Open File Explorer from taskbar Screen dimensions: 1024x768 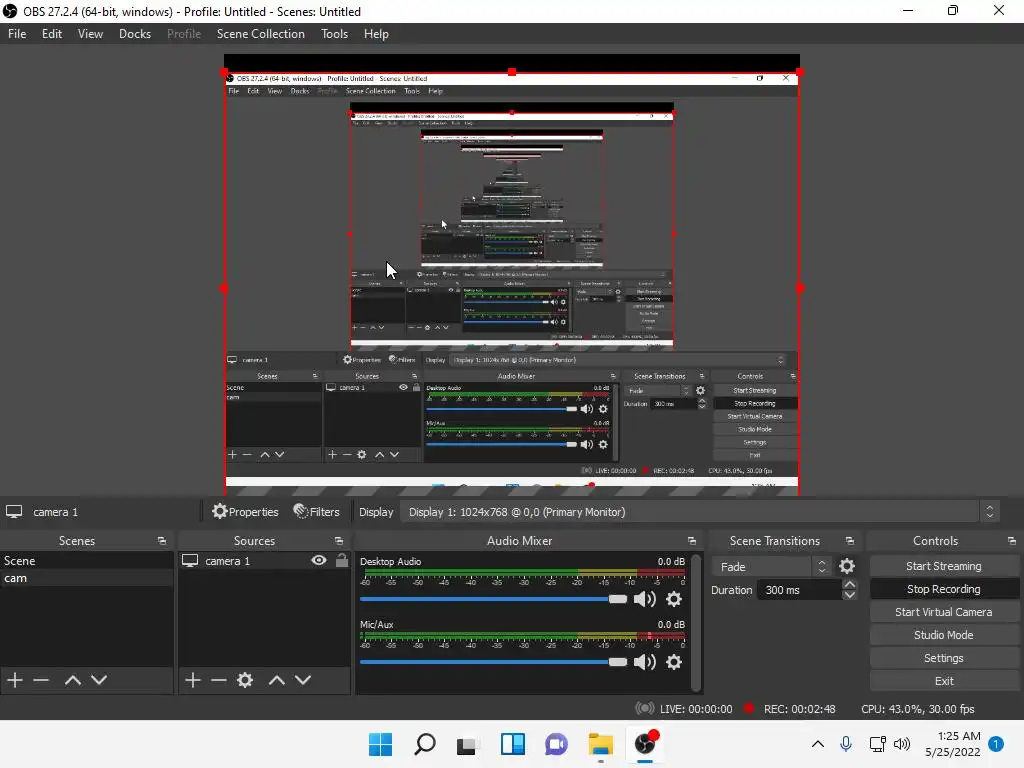[x=600, y=744]
